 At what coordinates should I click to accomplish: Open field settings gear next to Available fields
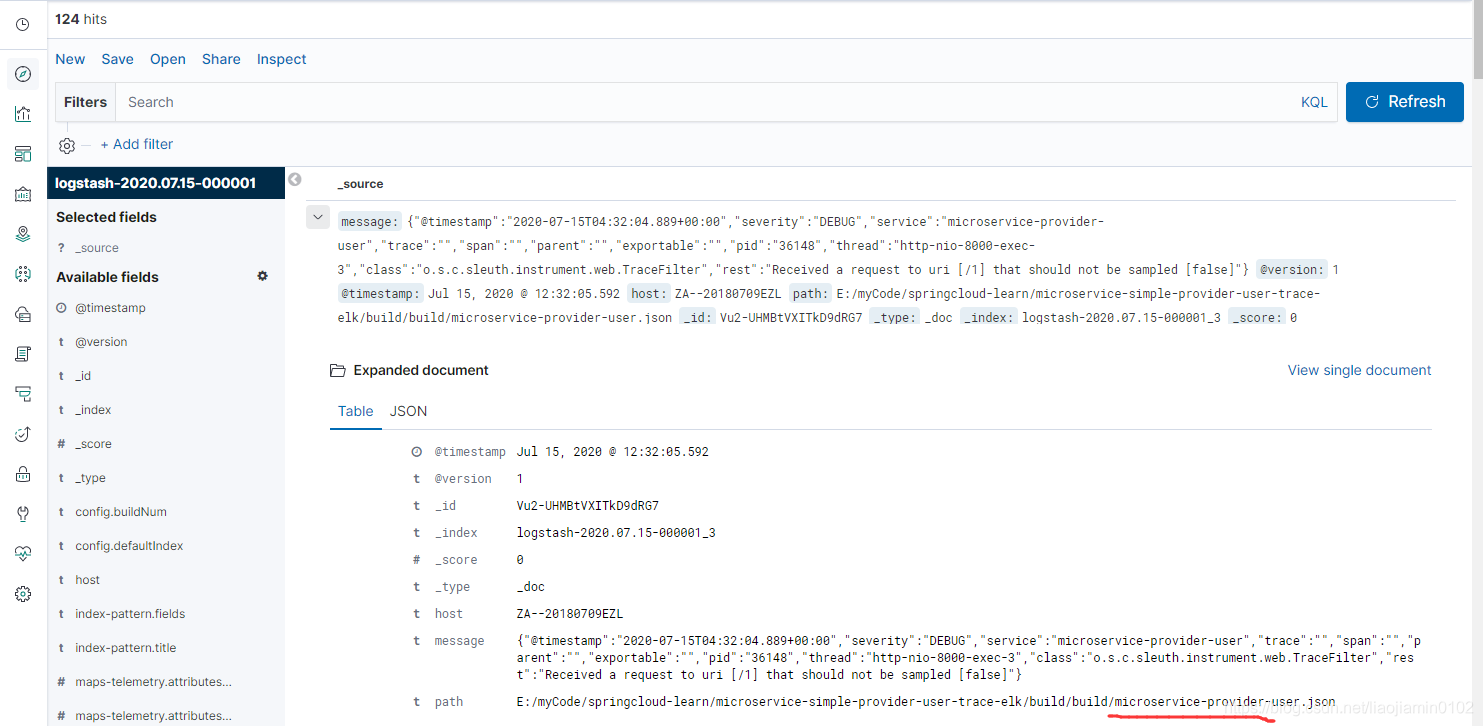tap(263, 276)
